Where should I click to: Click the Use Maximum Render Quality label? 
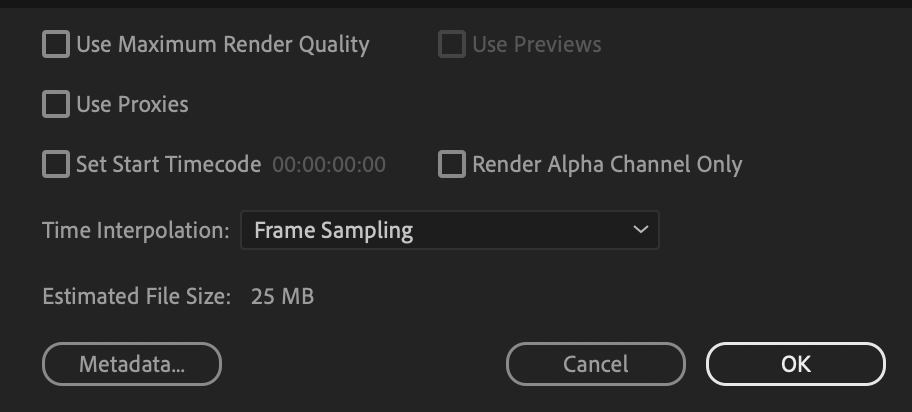(222, 45)
